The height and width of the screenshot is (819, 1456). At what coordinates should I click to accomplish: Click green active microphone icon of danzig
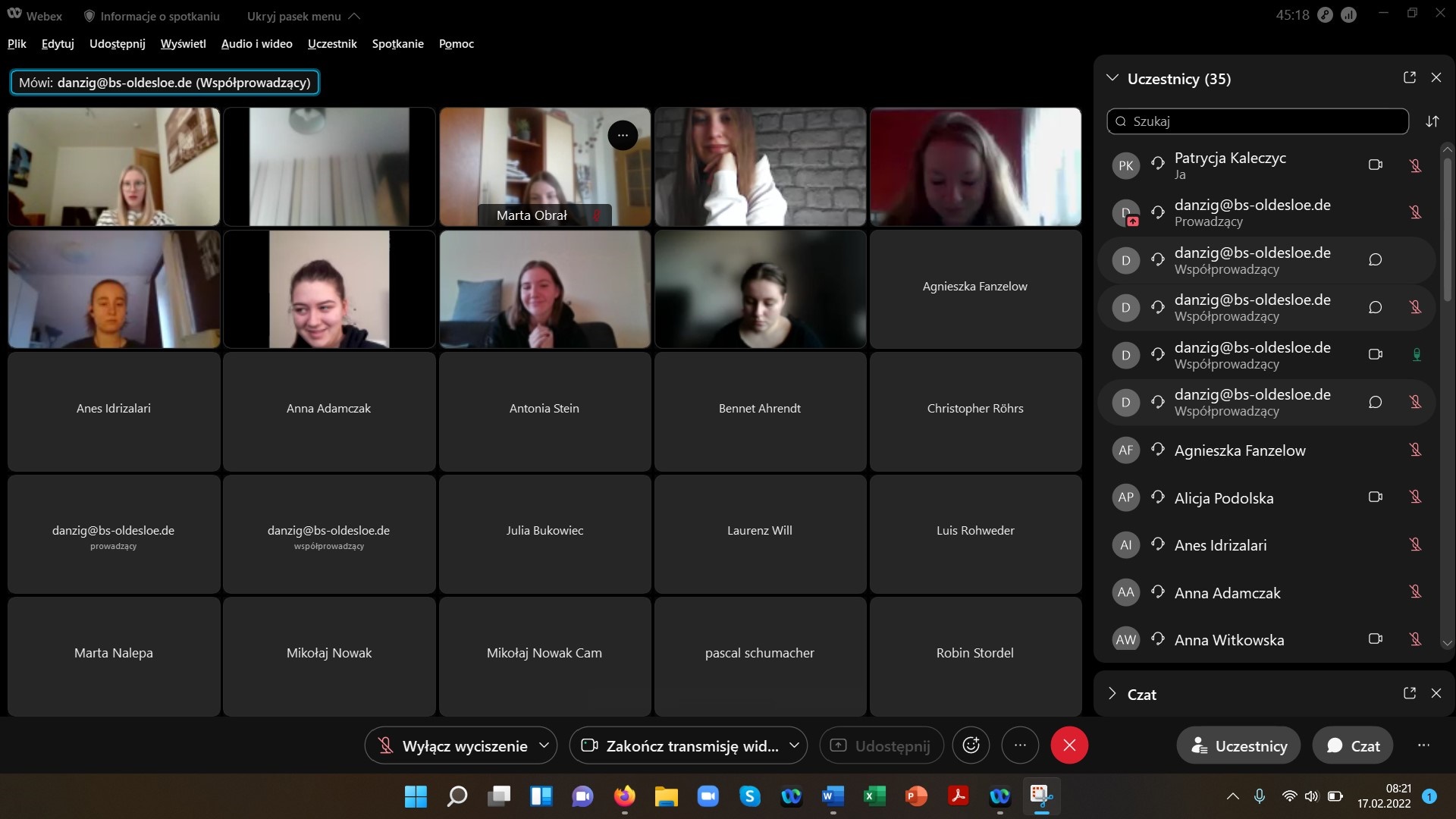click(1416, 354)
